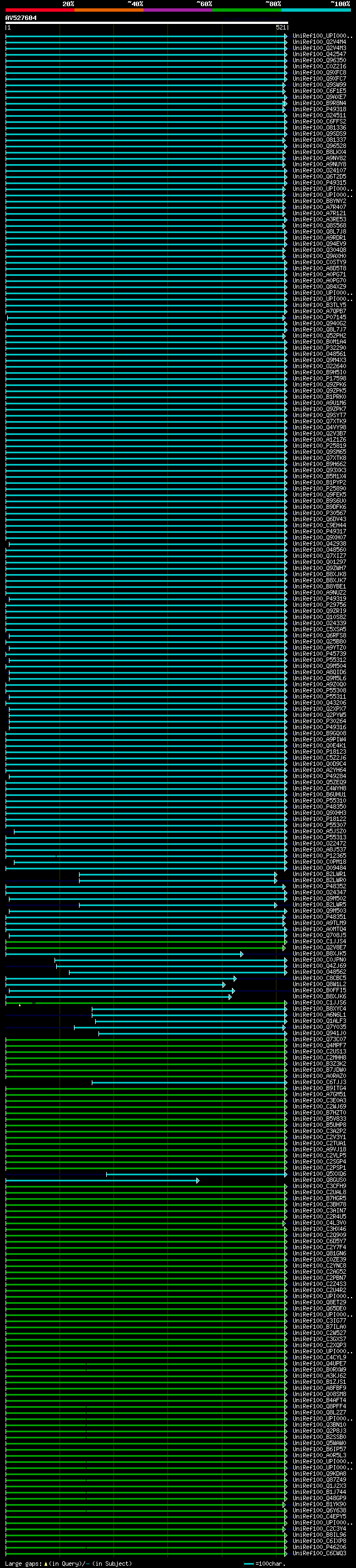Select hit label UniRef100_B8LKX4
This screenshot has height=1568, width=356.
(319, 151)
